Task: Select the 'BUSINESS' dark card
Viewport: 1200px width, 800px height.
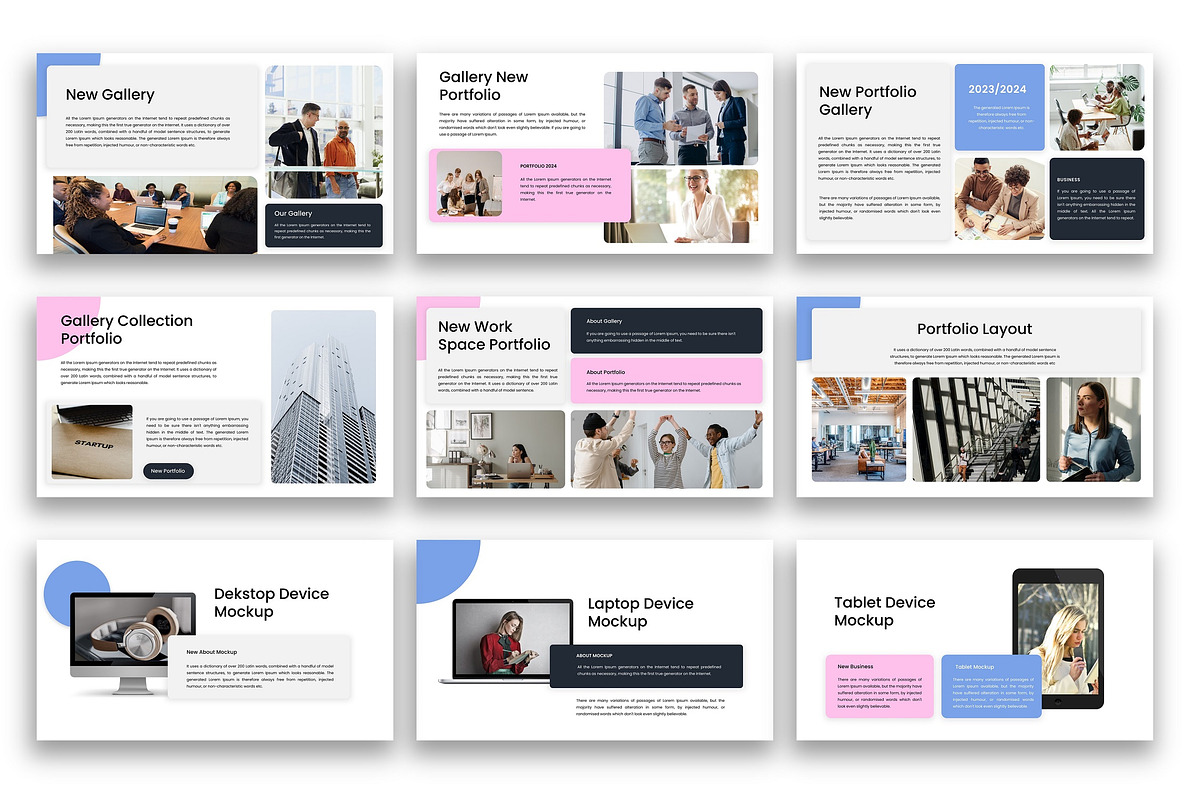Action: tap(1097, 198)
